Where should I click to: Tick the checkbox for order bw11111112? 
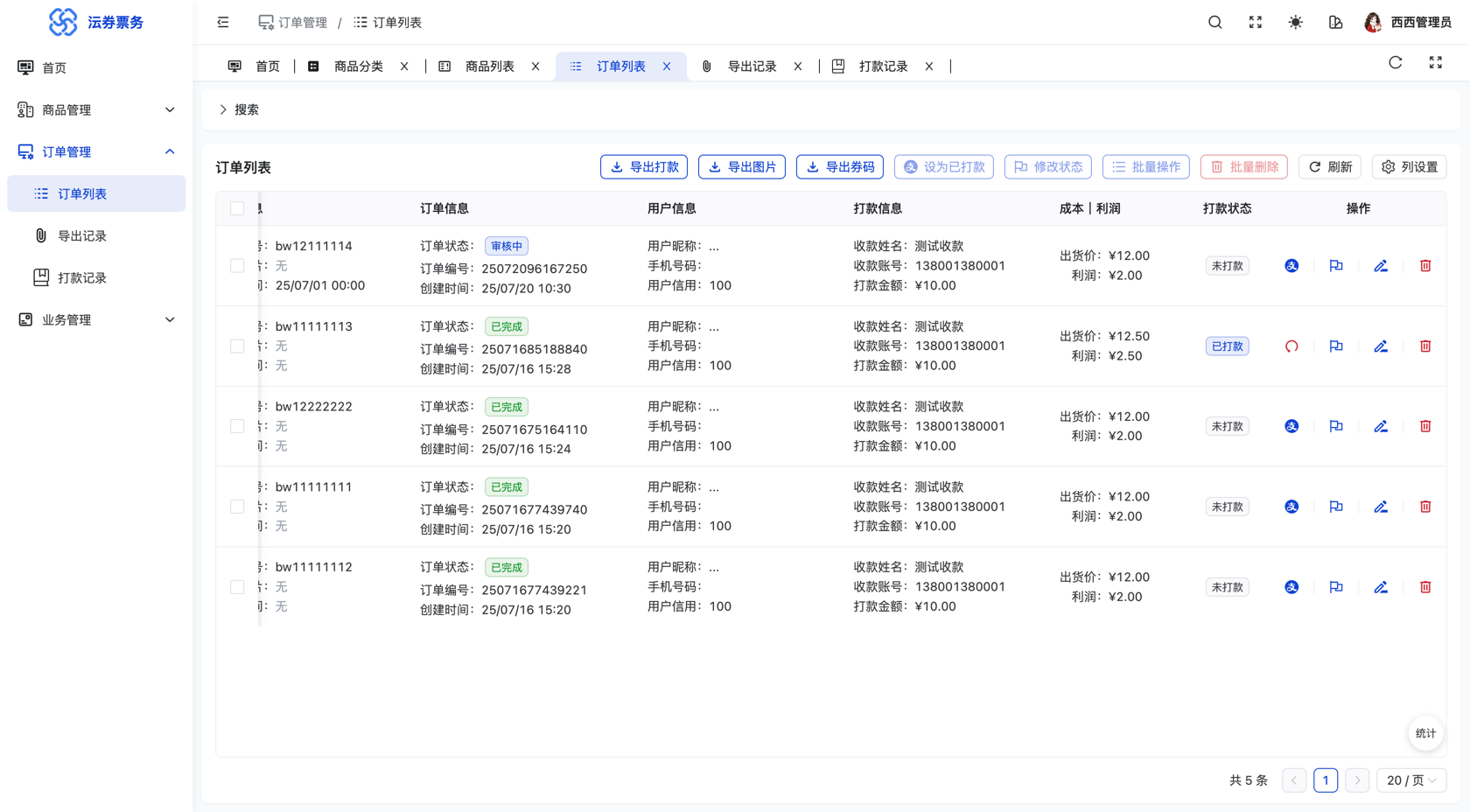(237, 587)
